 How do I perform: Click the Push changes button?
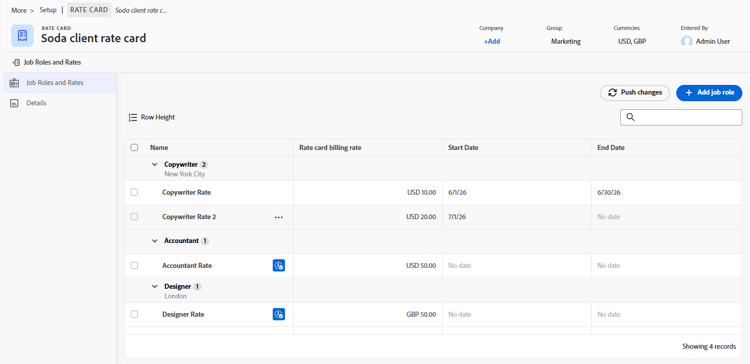coord(635,93)
